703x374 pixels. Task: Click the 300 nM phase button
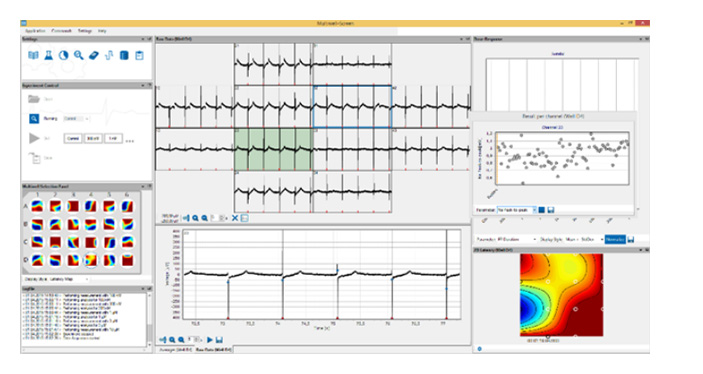point(93,139)
